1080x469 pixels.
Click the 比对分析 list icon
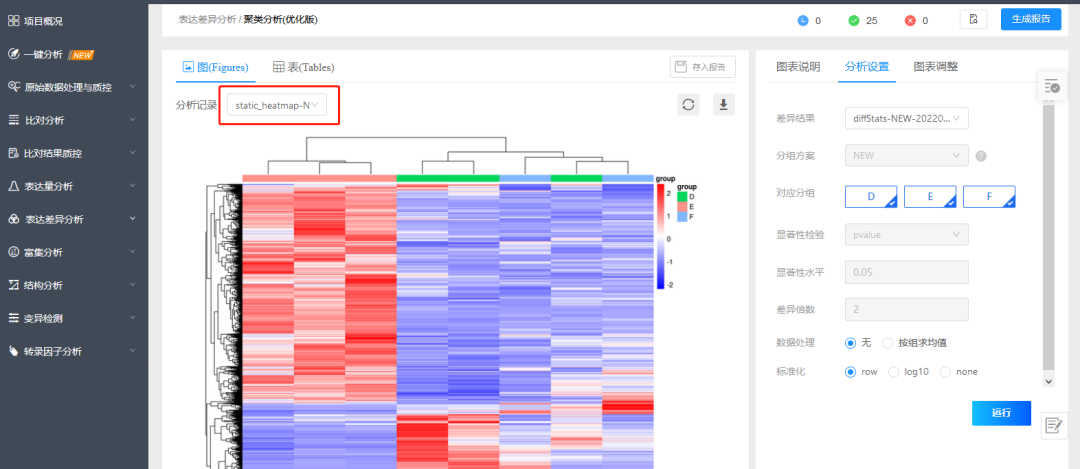coord(13,121)
